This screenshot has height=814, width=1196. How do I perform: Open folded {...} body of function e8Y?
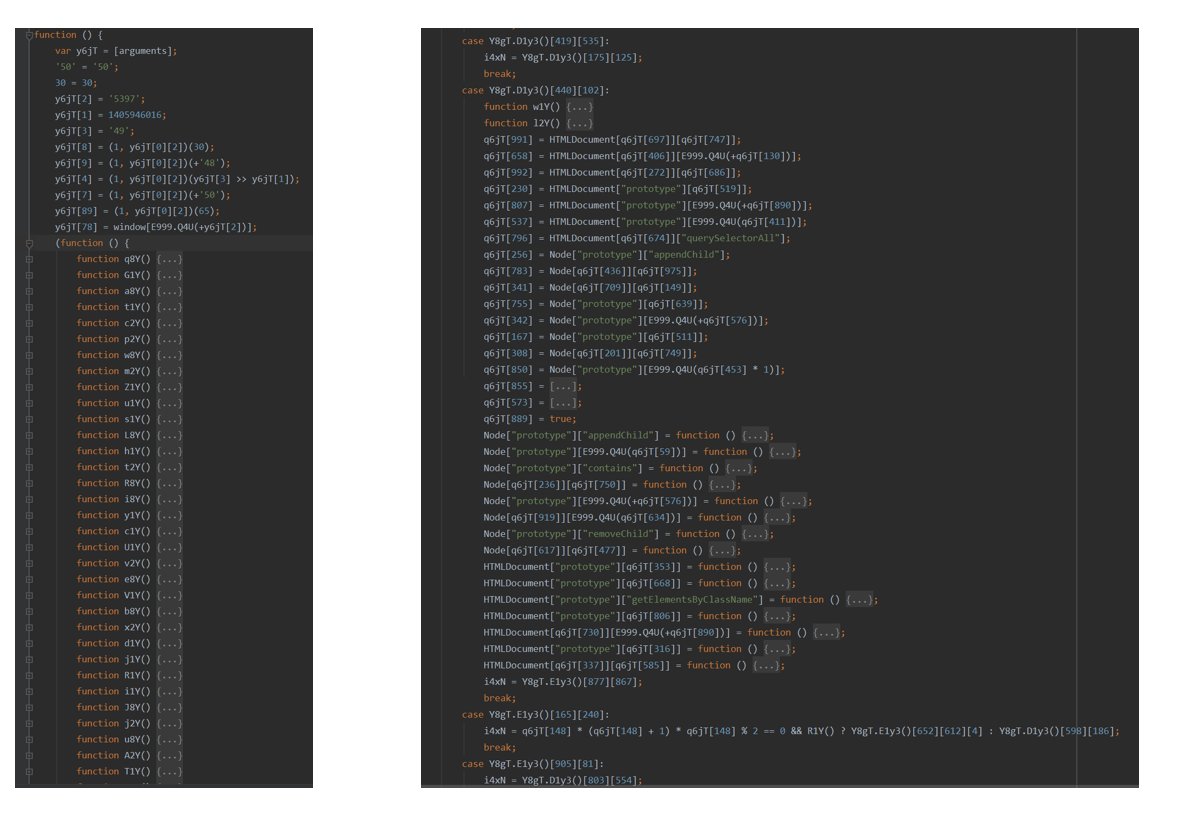pyautogui.click(x=169, y=580)
